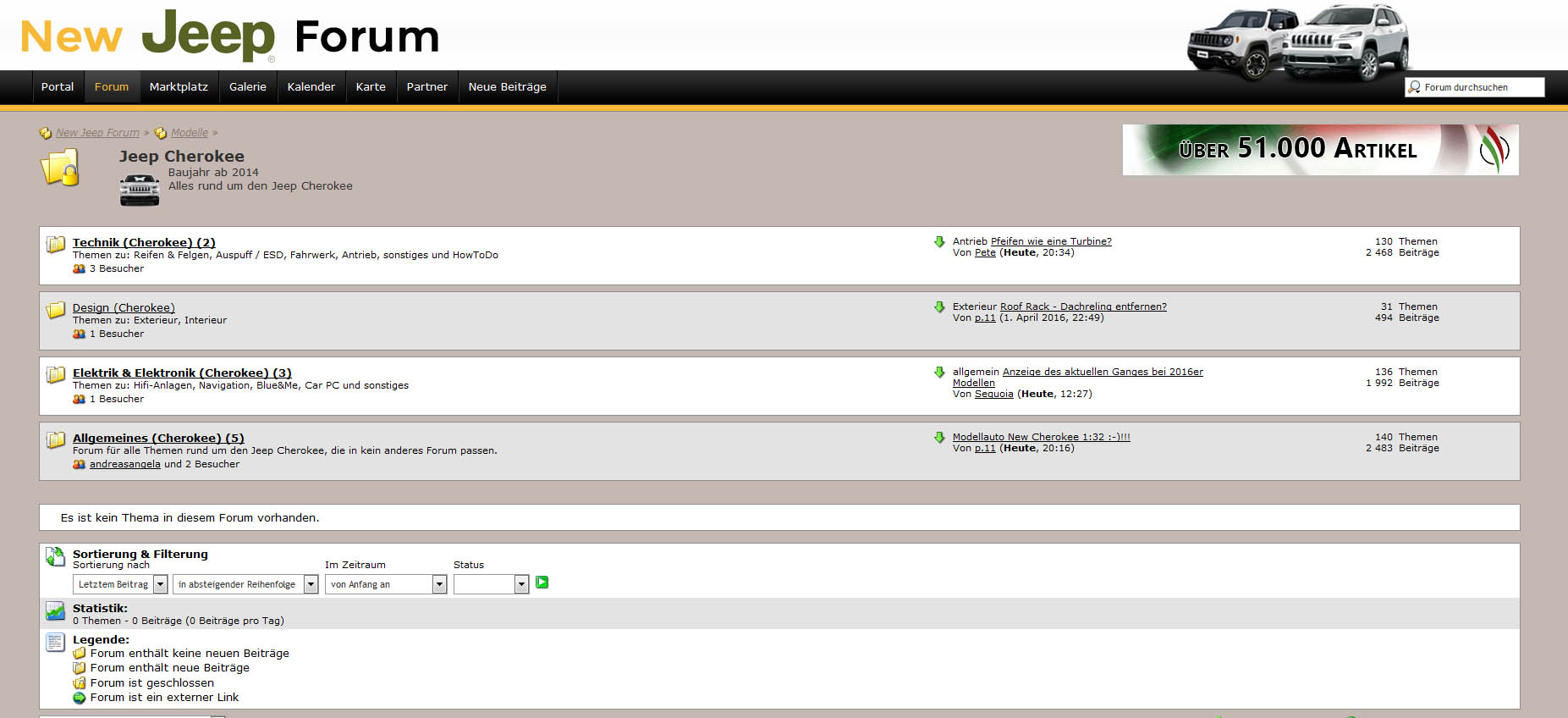
Task: Open the Elektrik & Elektronik (Cherokee) subforum
Action: (182, 373)
